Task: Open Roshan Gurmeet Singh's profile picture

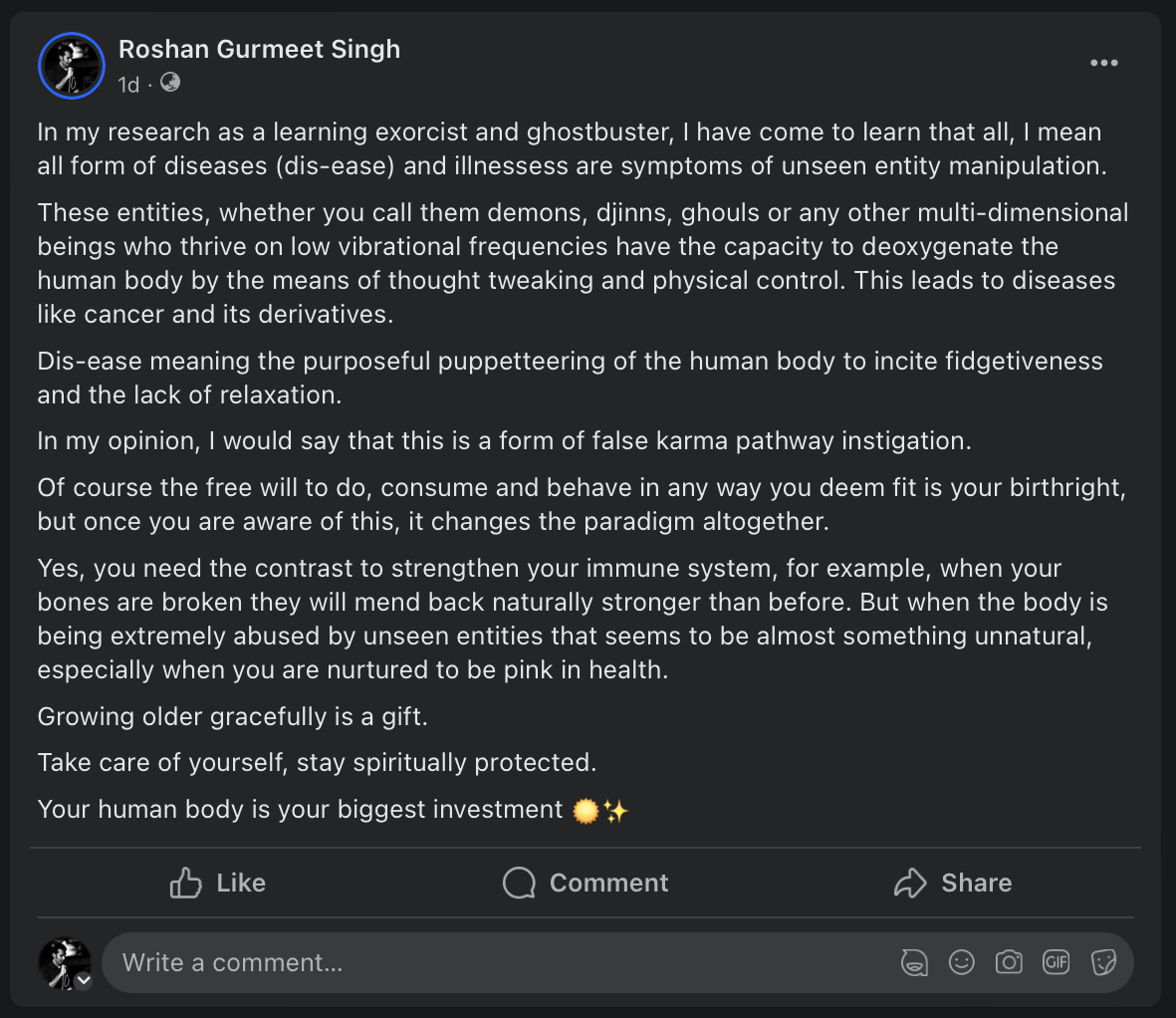Action: tap(72, 66)
